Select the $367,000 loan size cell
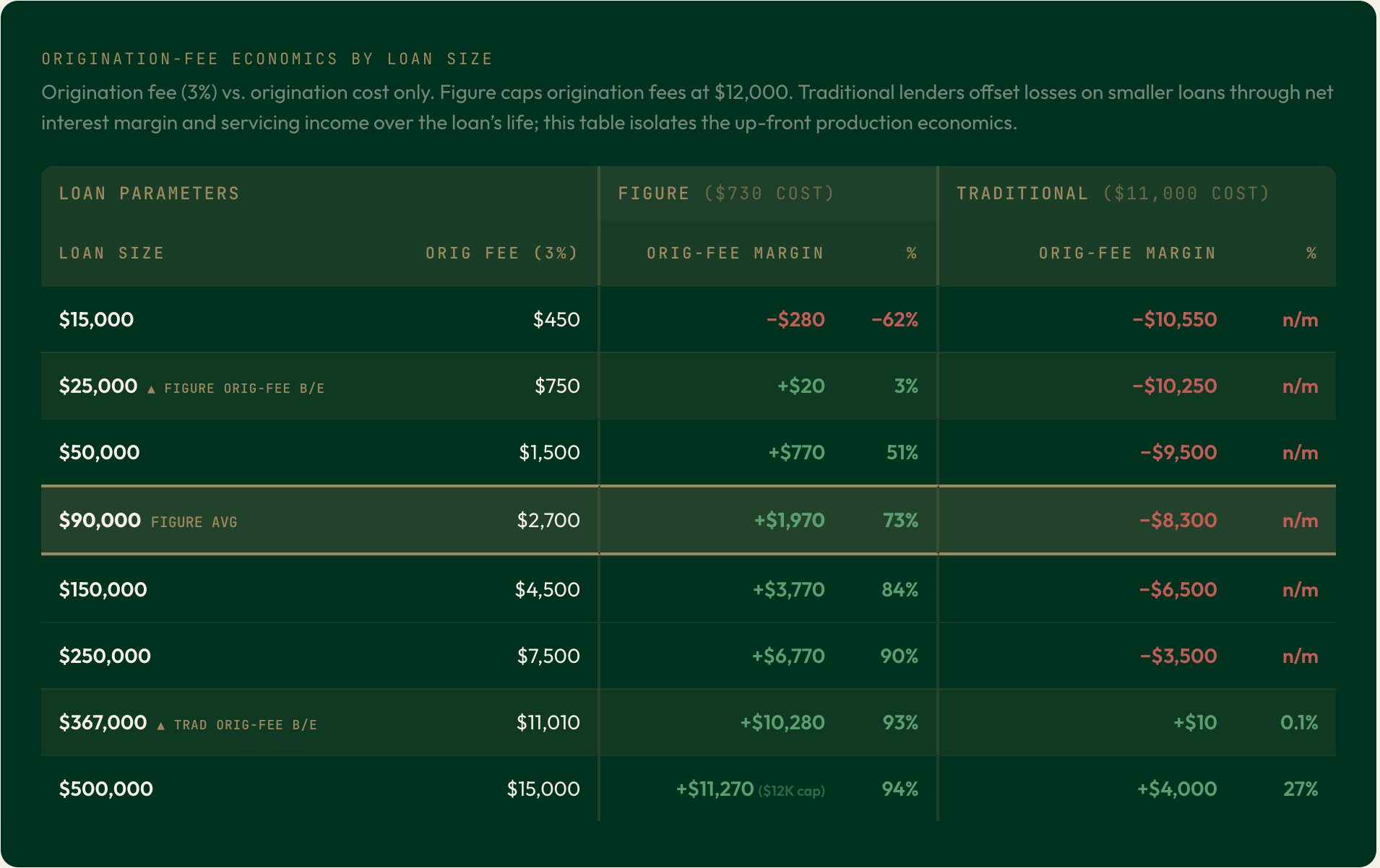Image resolution: width=1380 pixels, height=868 pixels. pos(103,722)
